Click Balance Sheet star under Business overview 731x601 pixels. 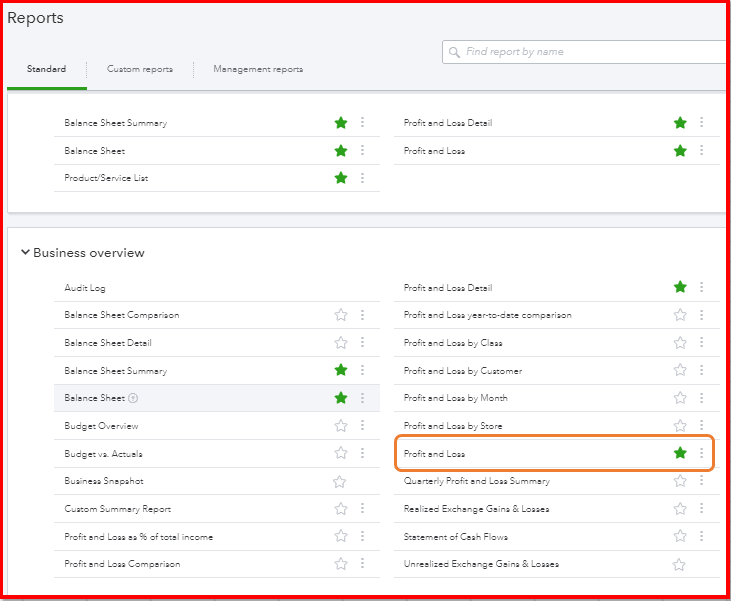click(341, 398)
